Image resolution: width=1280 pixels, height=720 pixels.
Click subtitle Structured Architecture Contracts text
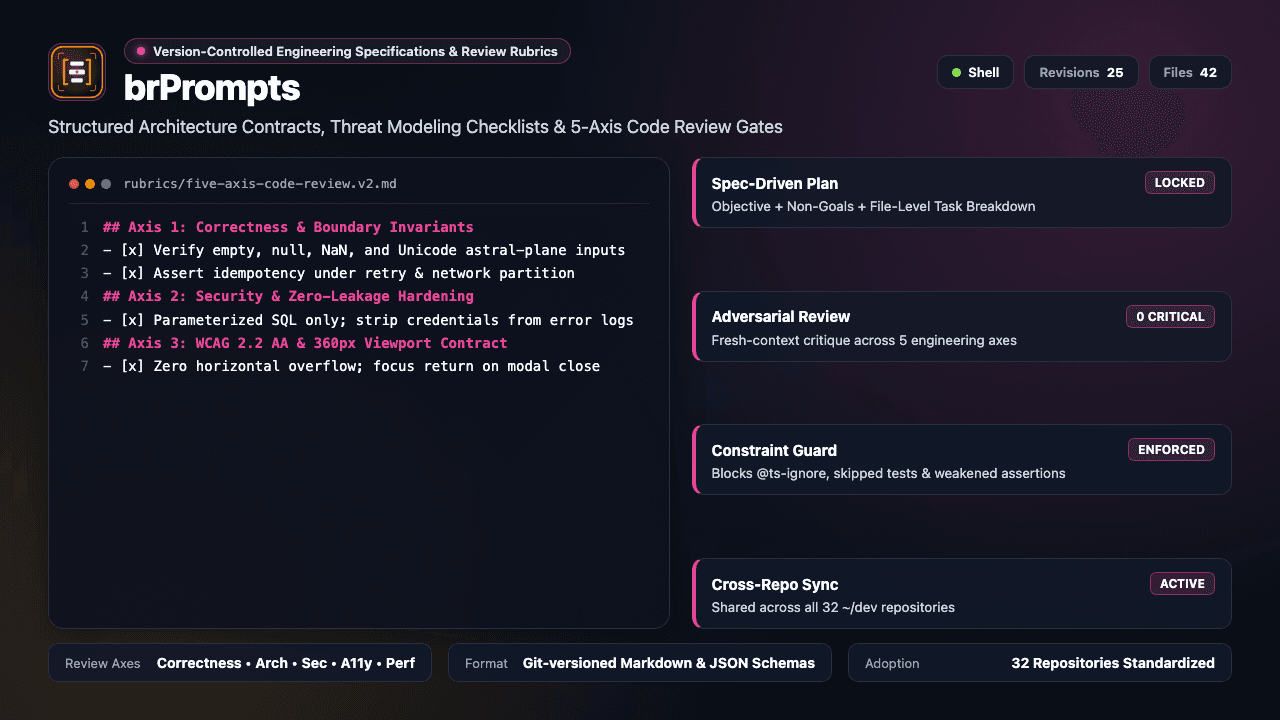pyautogui.click(x=415, y=127)
